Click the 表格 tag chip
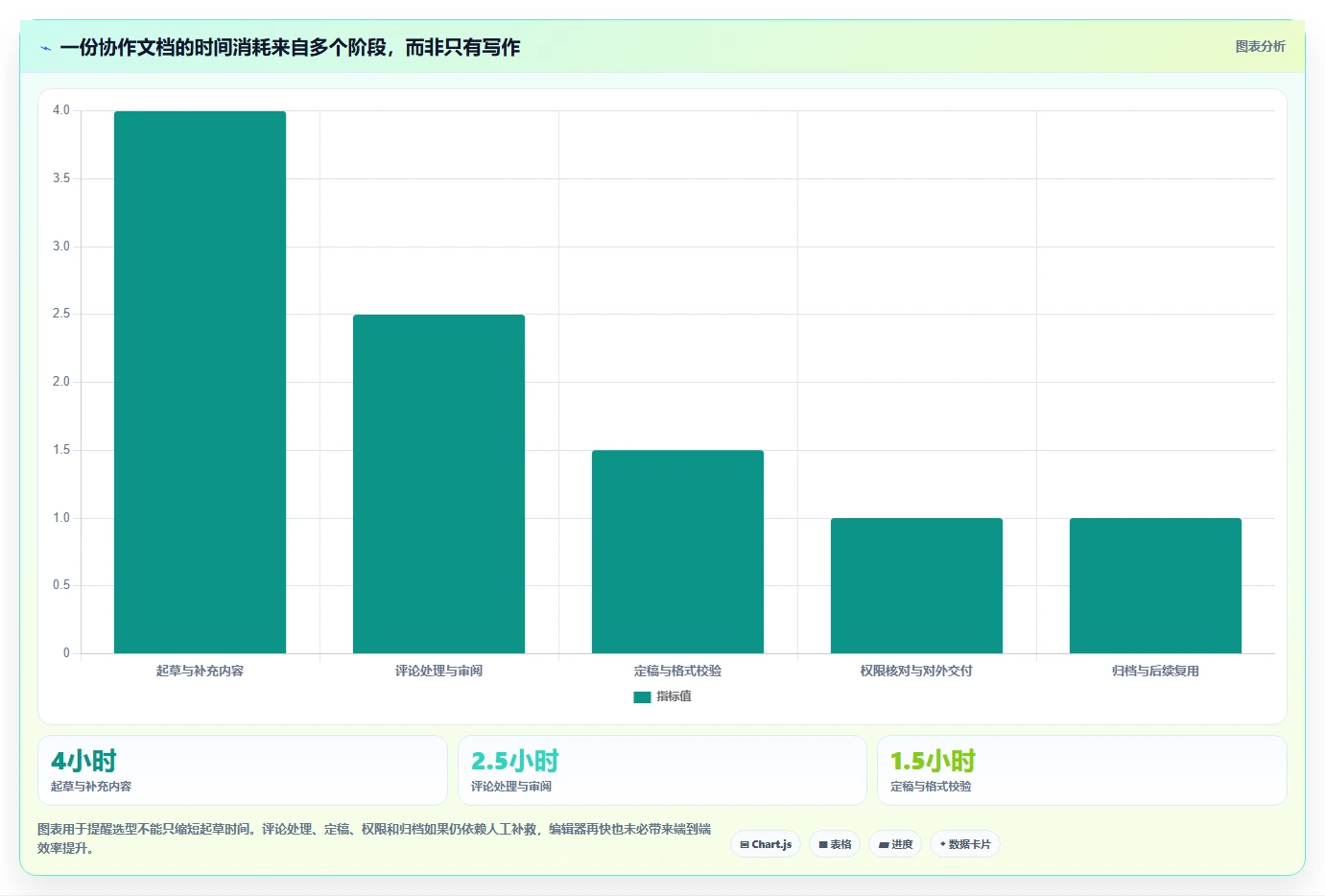The height and width of the screenshot is (896, 1325). [x=835, y=844]
